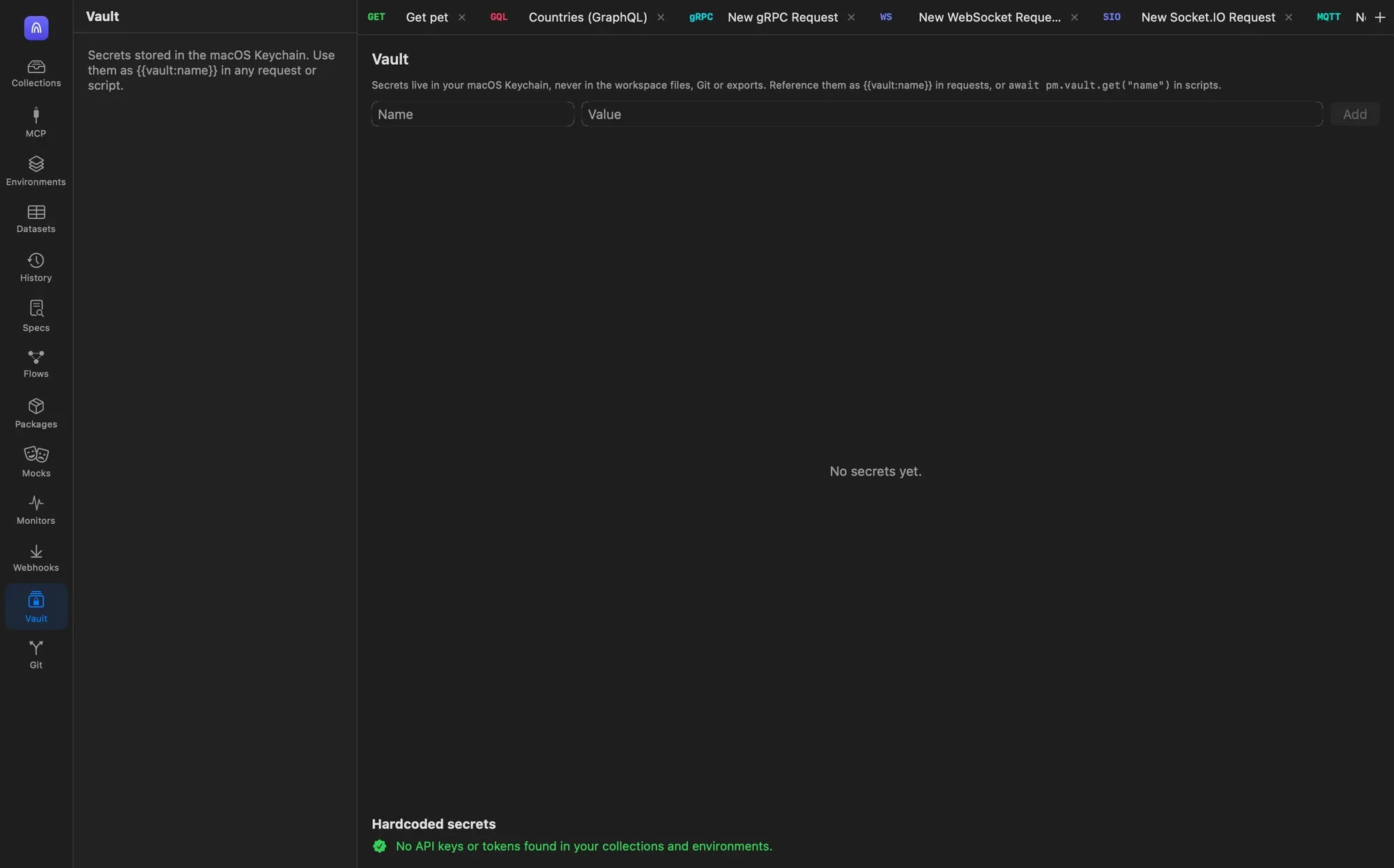The image size is (1394, 868).
Task: Open the Monitors section
Action: click(36, 511)
